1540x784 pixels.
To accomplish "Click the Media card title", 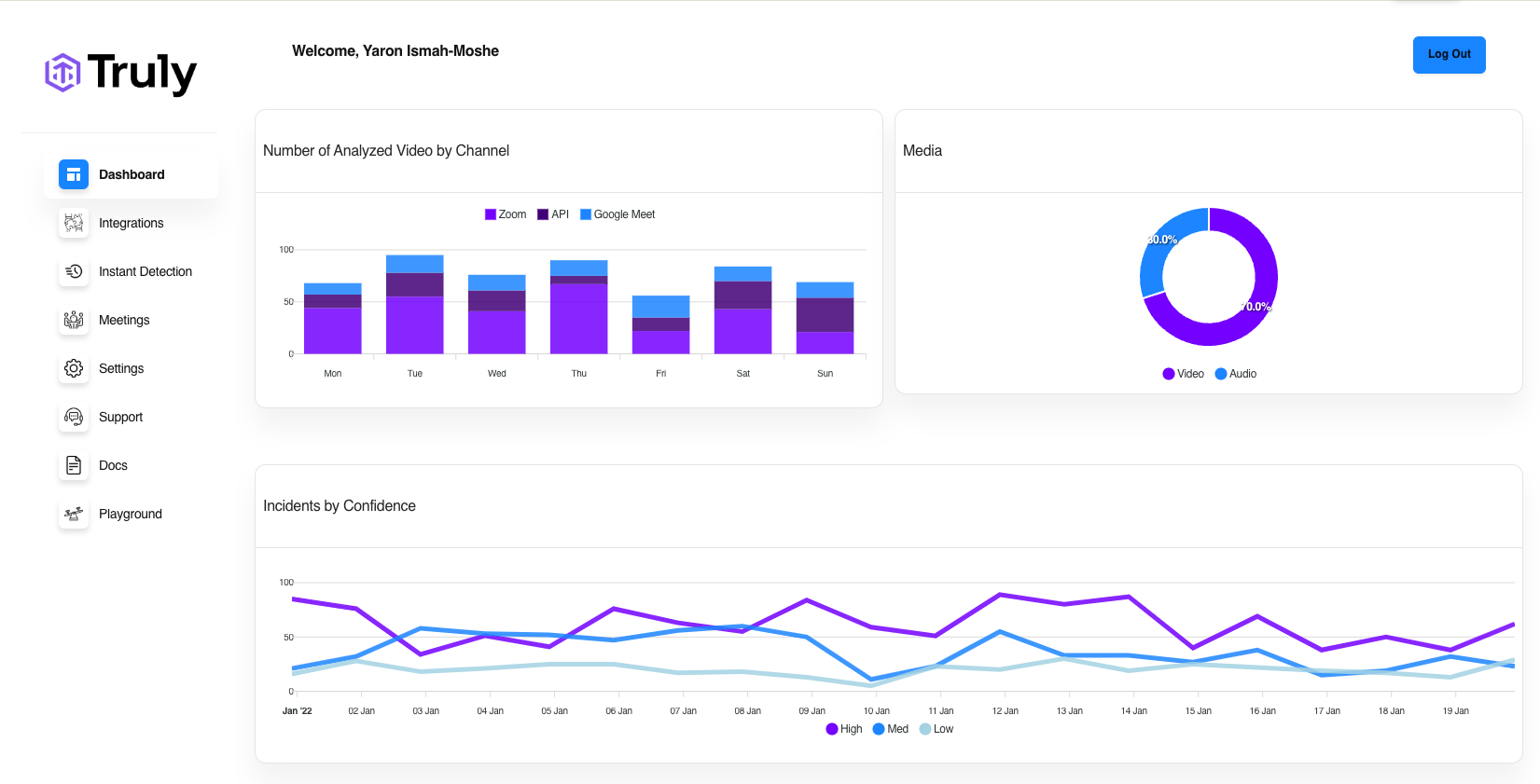I will tap(923, 151).
